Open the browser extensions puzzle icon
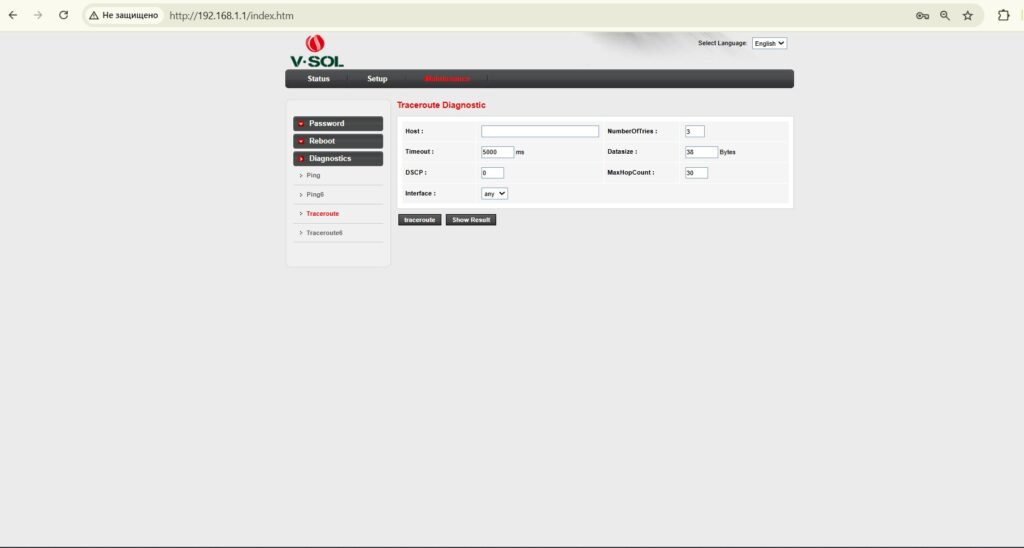Screen dimensions: 1024x548 point(1003,16)
